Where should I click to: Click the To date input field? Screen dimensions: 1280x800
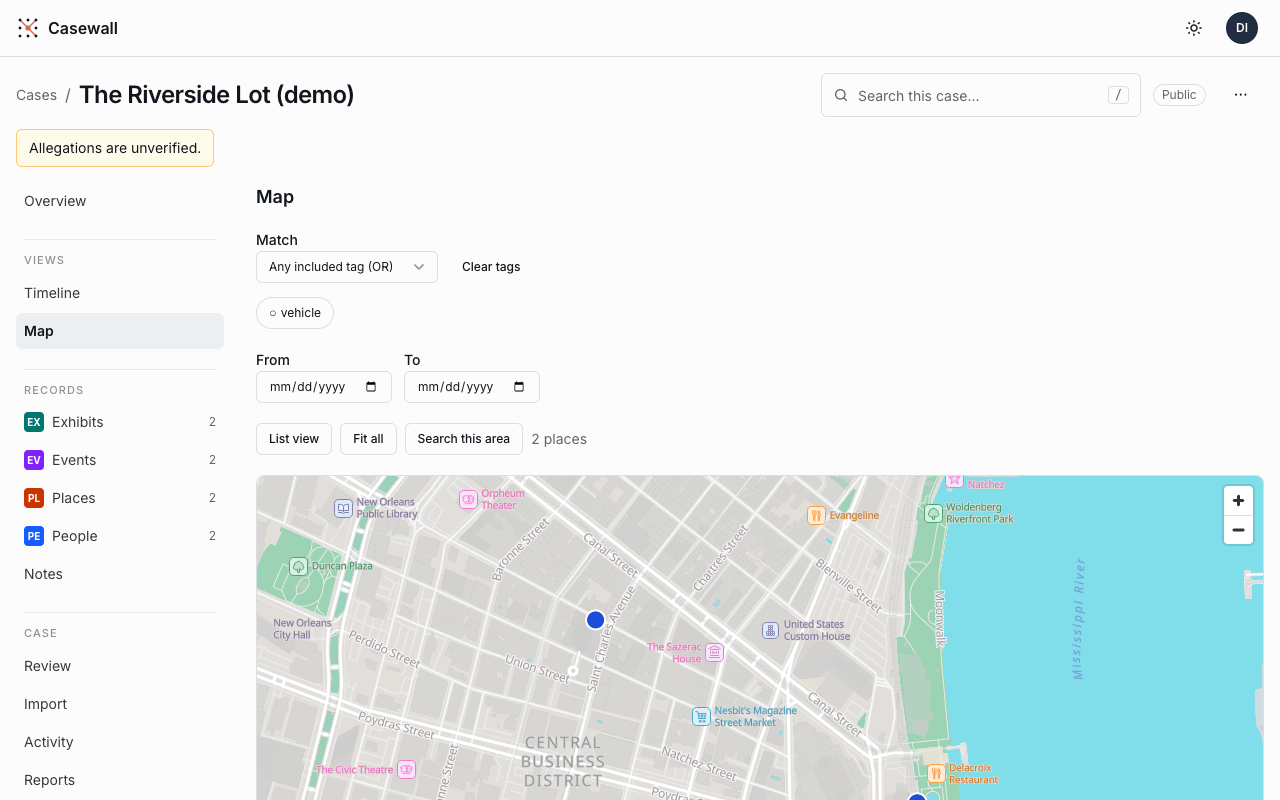[472, 387]
